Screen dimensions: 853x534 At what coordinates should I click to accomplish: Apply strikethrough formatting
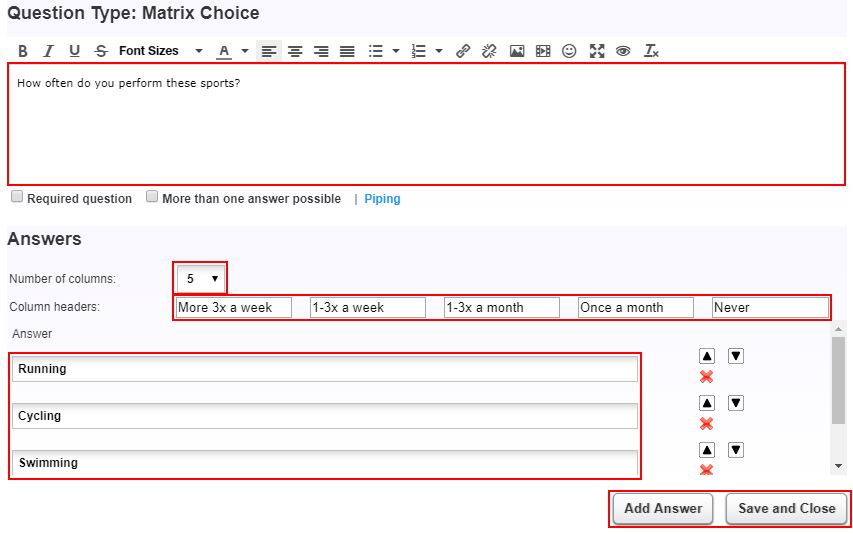click(101, 51)
